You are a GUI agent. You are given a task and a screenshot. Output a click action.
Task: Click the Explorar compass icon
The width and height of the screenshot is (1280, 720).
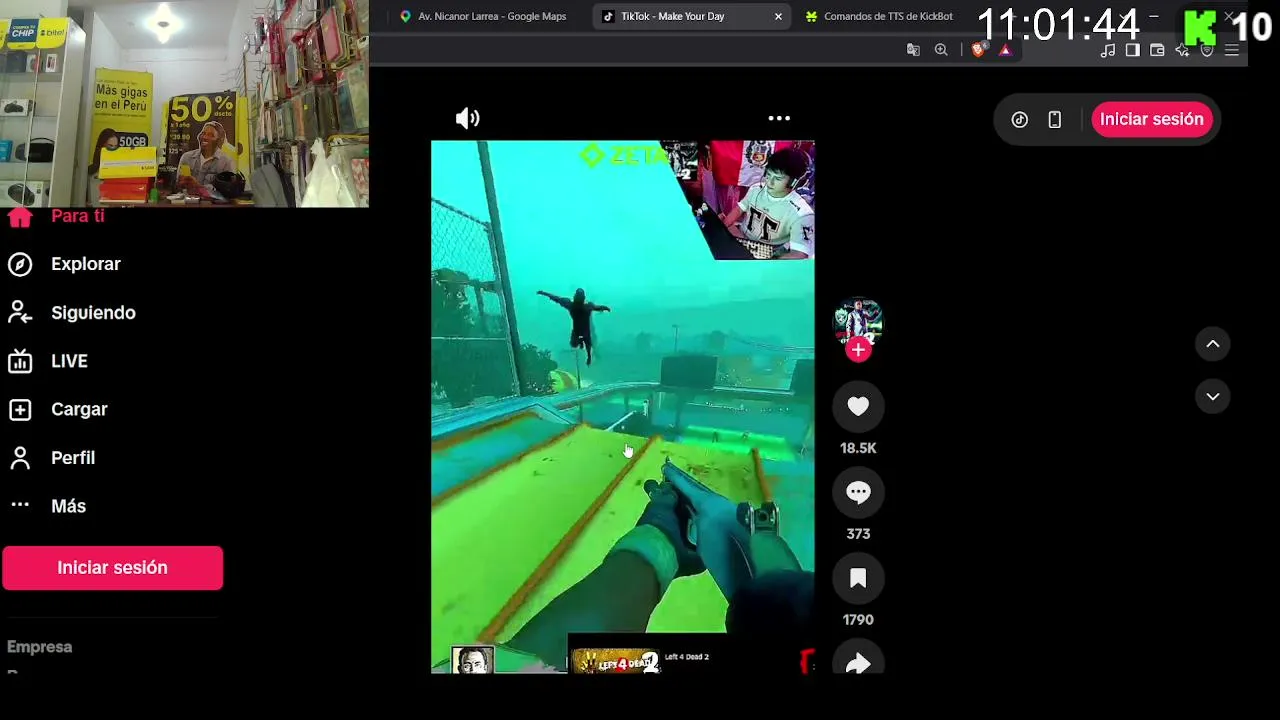pos(20,264)
